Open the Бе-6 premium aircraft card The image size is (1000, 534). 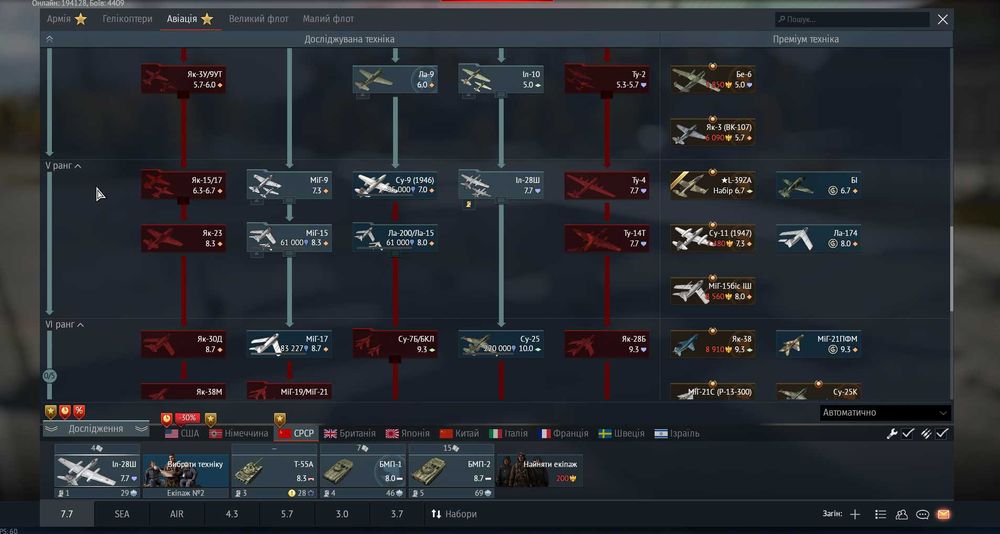point(712,79)
